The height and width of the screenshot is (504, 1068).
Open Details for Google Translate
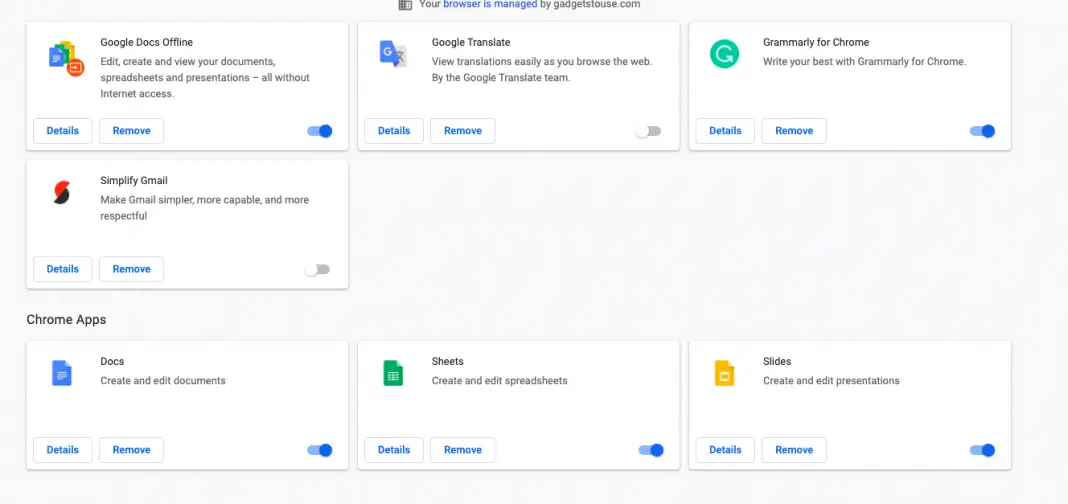click(x=394, y=131)
